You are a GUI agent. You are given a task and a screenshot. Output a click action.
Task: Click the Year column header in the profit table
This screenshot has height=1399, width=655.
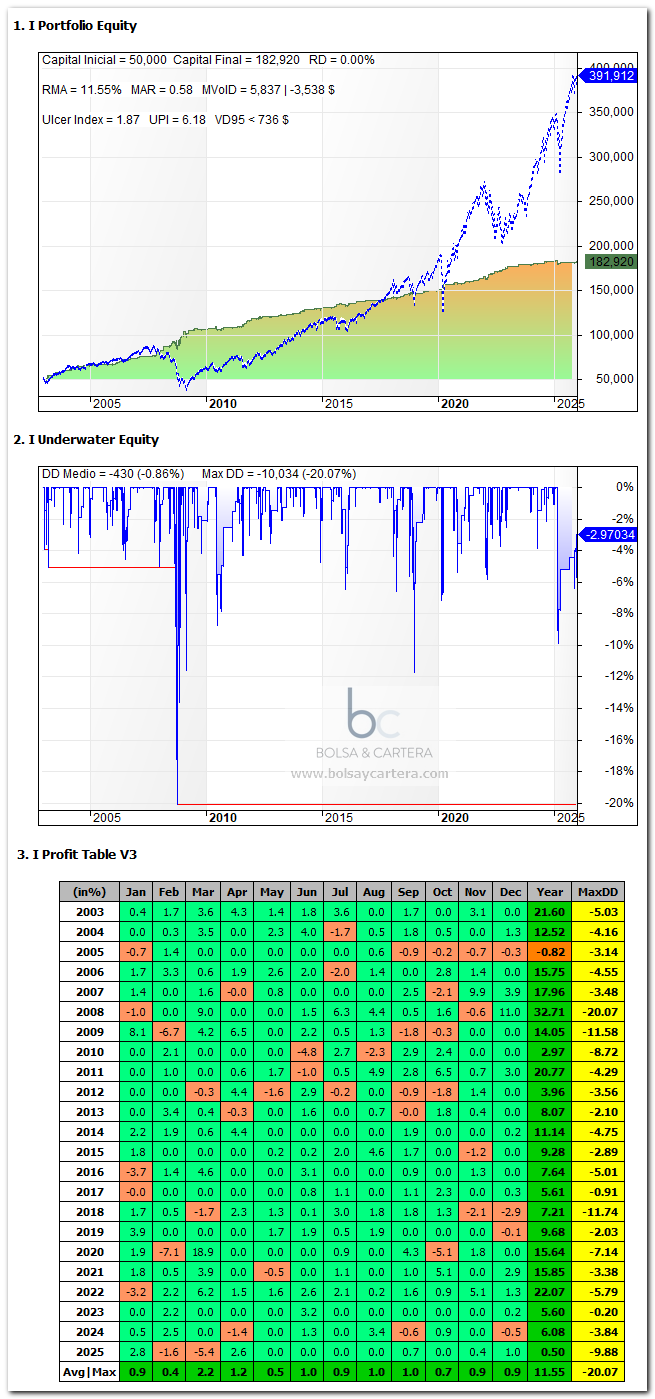(547, 892)
